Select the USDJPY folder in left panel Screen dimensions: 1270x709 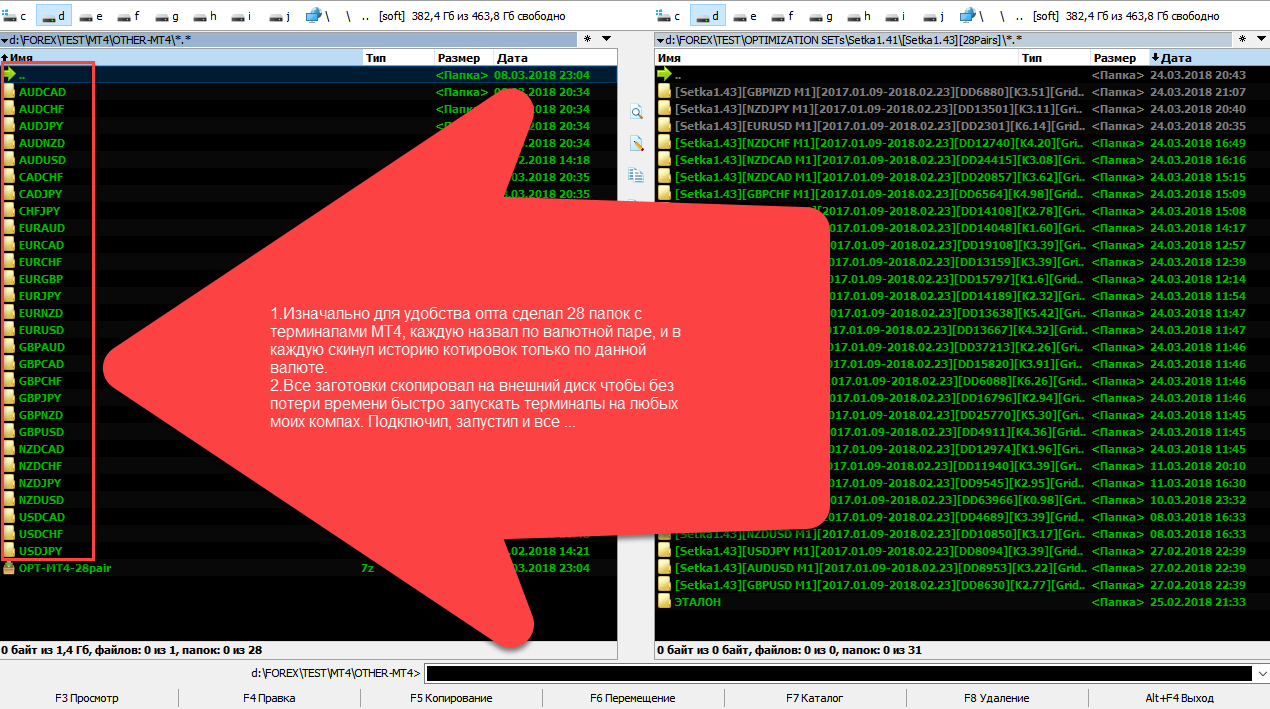40,551
